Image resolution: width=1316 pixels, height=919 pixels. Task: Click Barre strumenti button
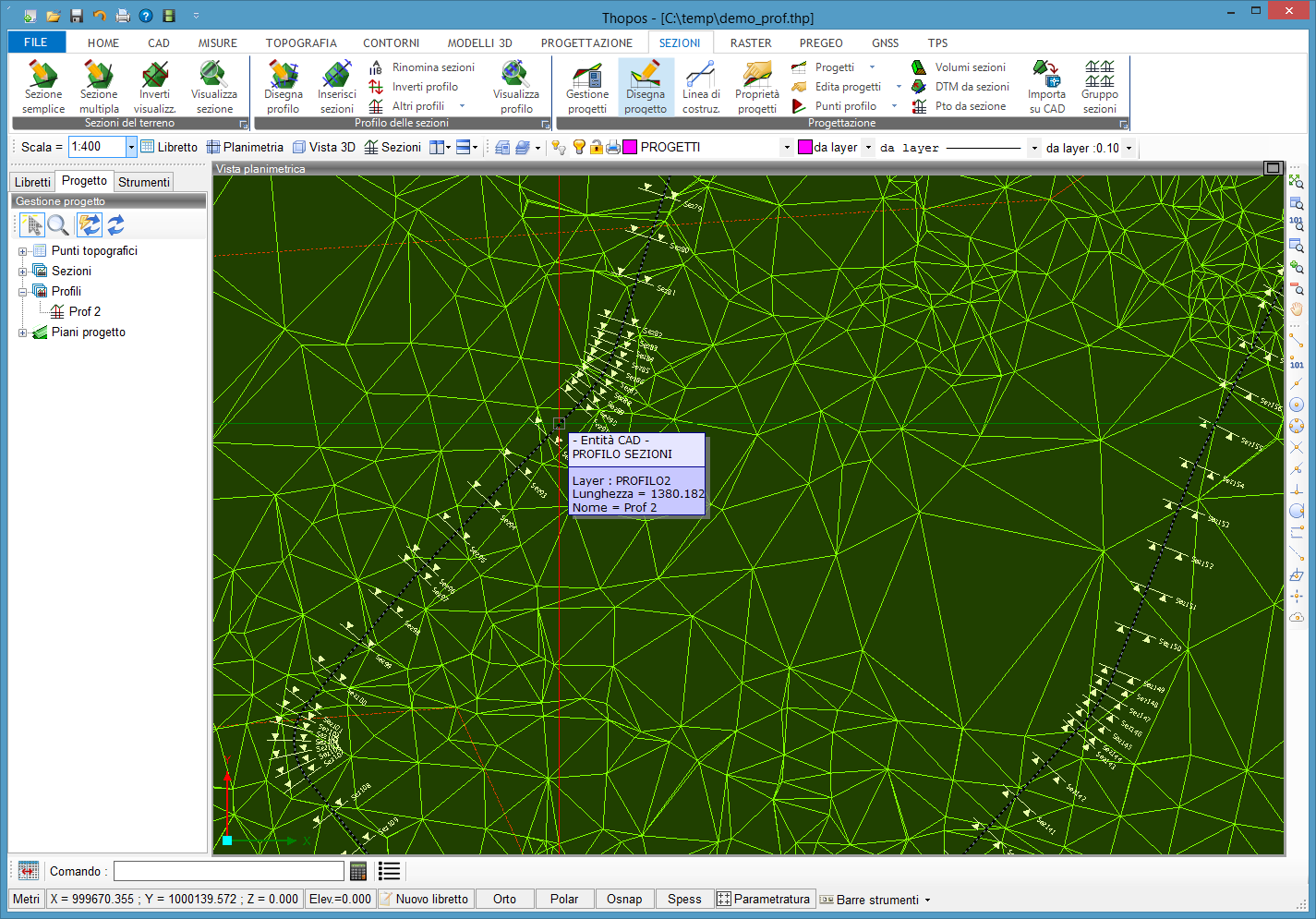[875, 900]
